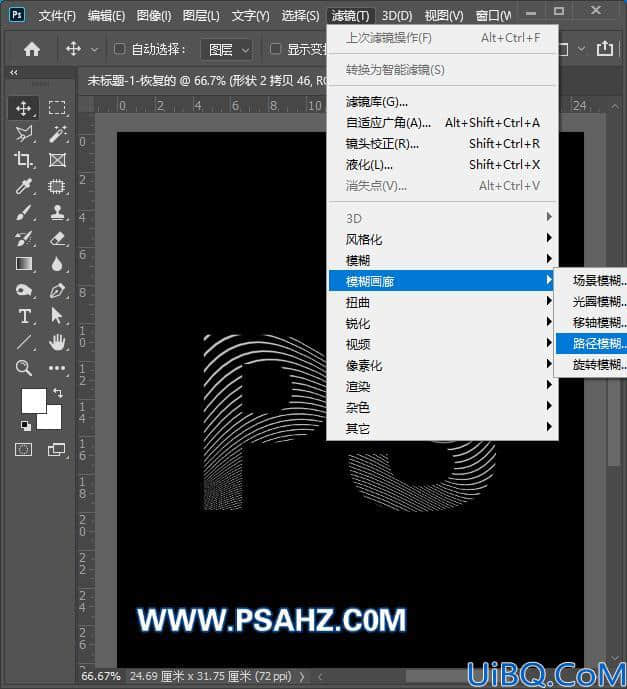Select the 未标题-1-恢复的 document tab

pos(207,81)
